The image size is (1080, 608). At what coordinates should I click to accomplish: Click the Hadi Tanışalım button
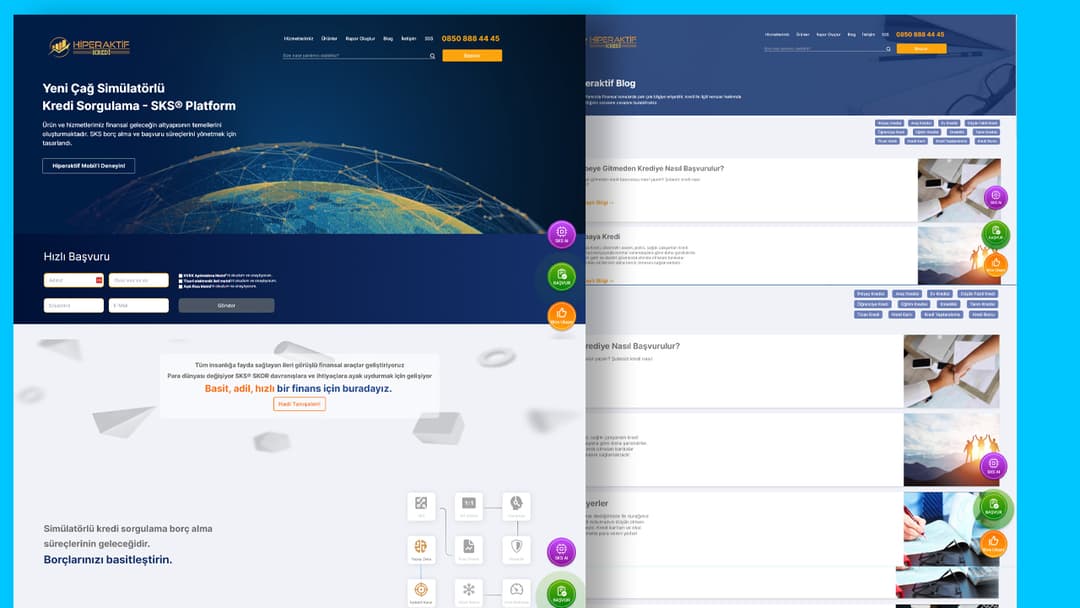(299, 404)
